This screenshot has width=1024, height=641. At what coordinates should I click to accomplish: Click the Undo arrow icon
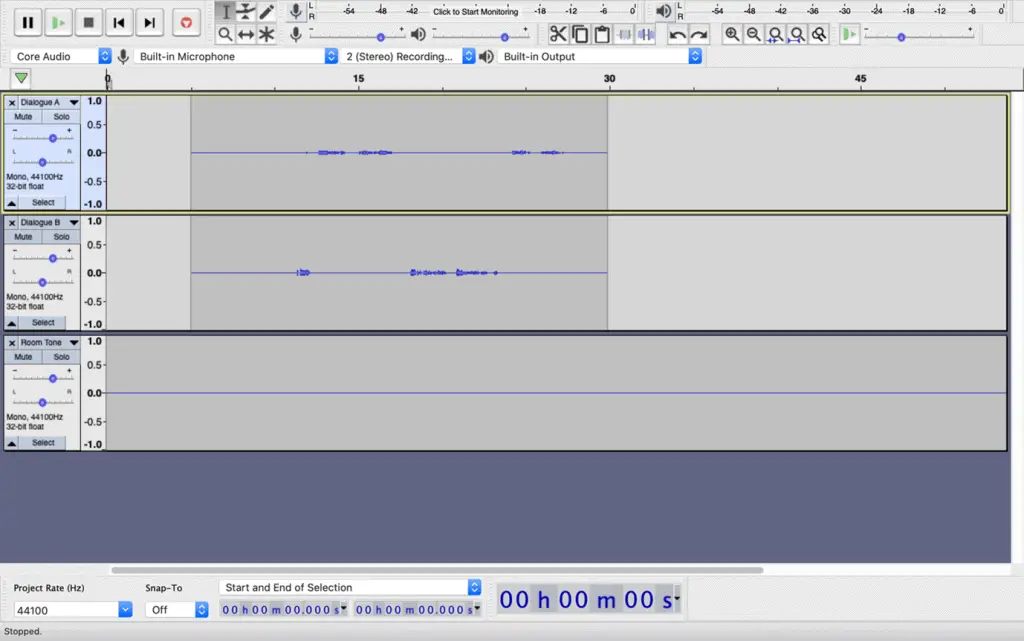click(677, 34)
